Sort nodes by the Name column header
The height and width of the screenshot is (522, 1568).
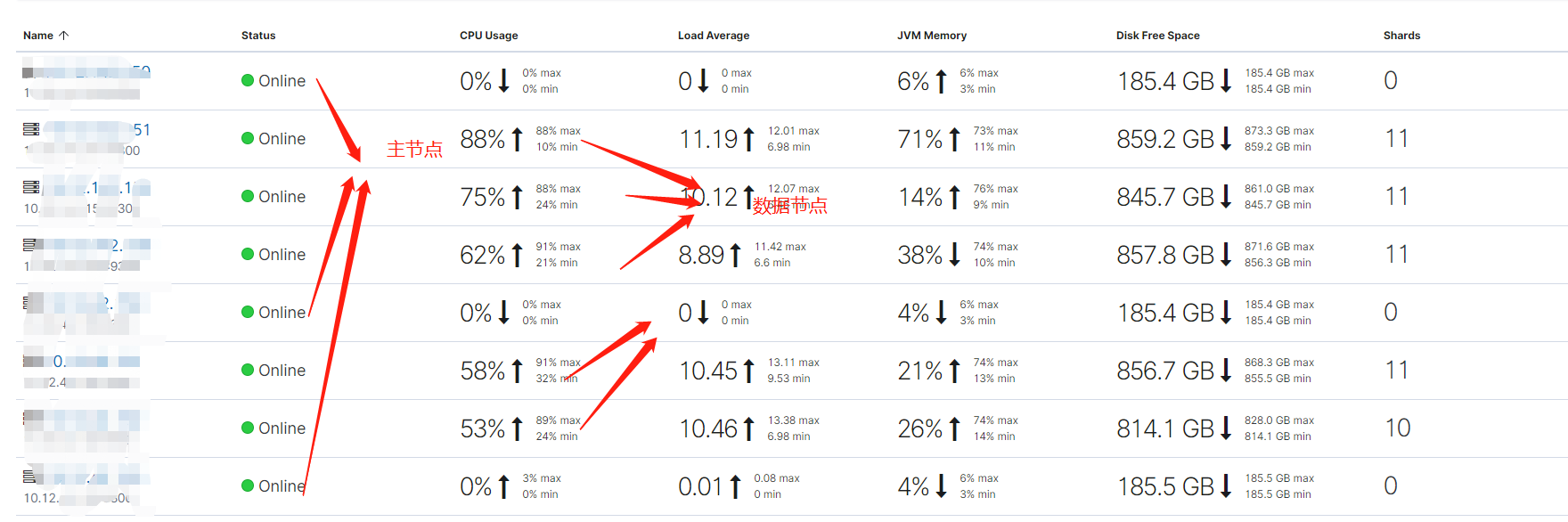click(x=38, y=36)
